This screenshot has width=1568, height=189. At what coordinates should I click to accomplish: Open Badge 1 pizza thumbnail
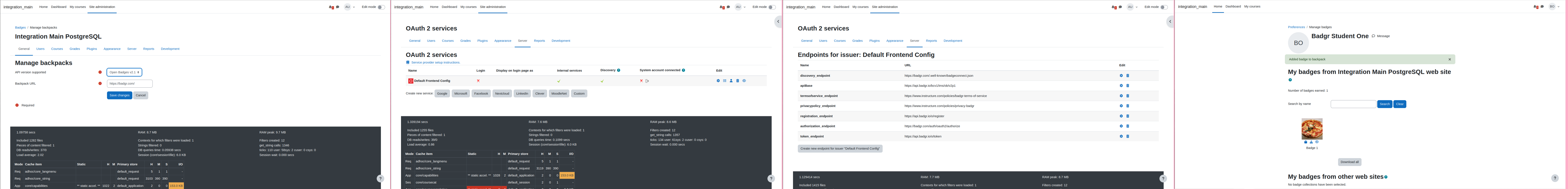point(1312,129)
